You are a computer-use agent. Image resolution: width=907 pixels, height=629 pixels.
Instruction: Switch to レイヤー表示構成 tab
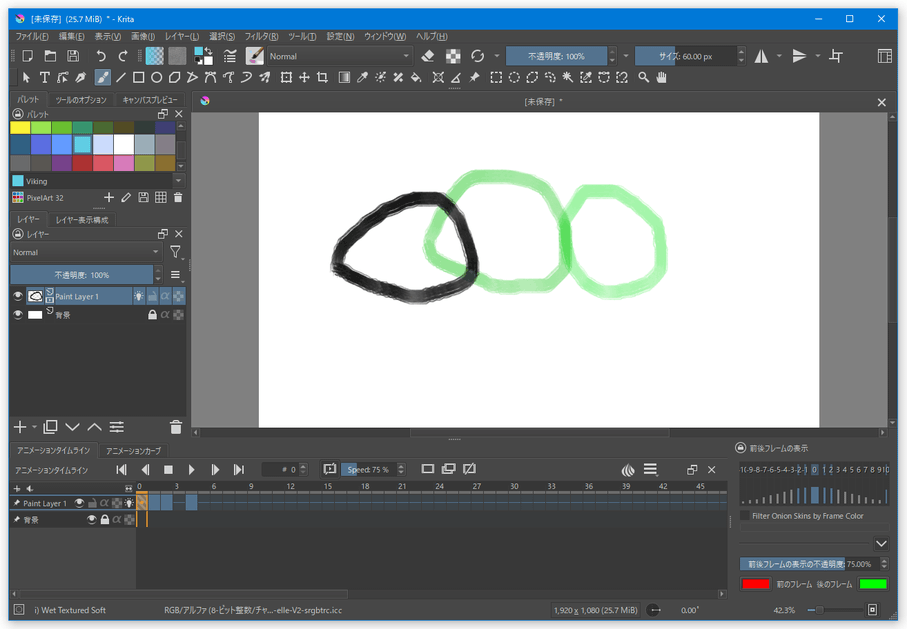[x=82, y=220]
